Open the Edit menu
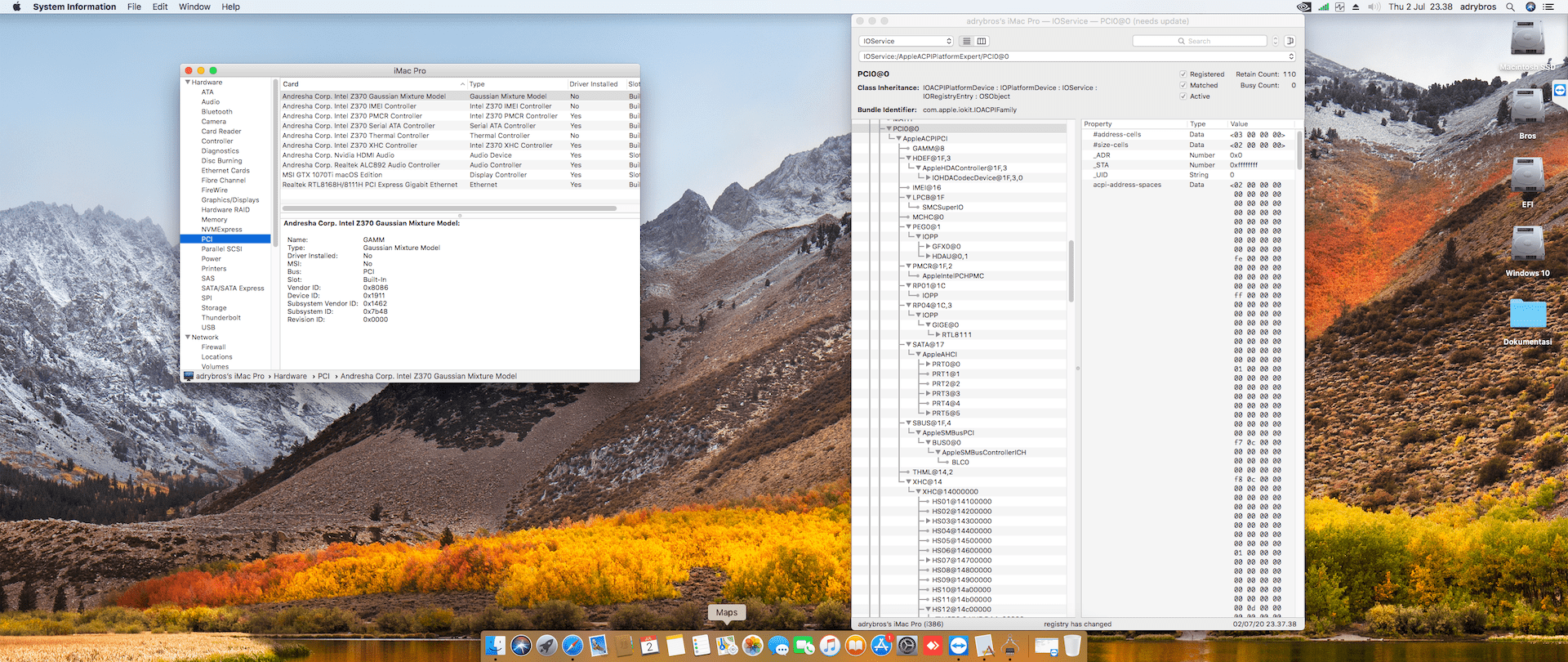1568x662 pixels. 160,7
